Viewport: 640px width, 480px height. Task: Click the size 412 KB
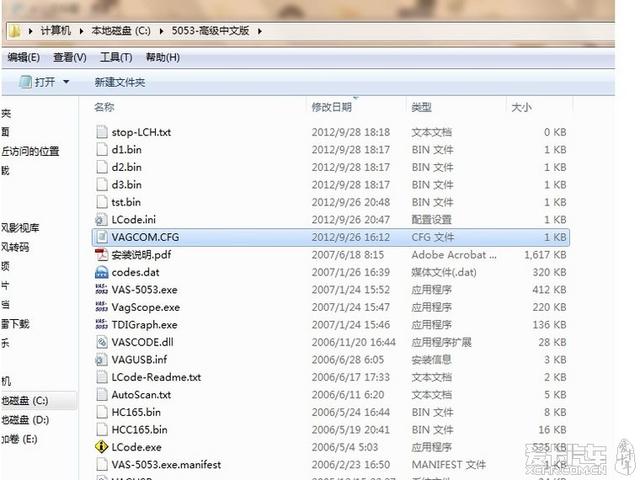549,290
